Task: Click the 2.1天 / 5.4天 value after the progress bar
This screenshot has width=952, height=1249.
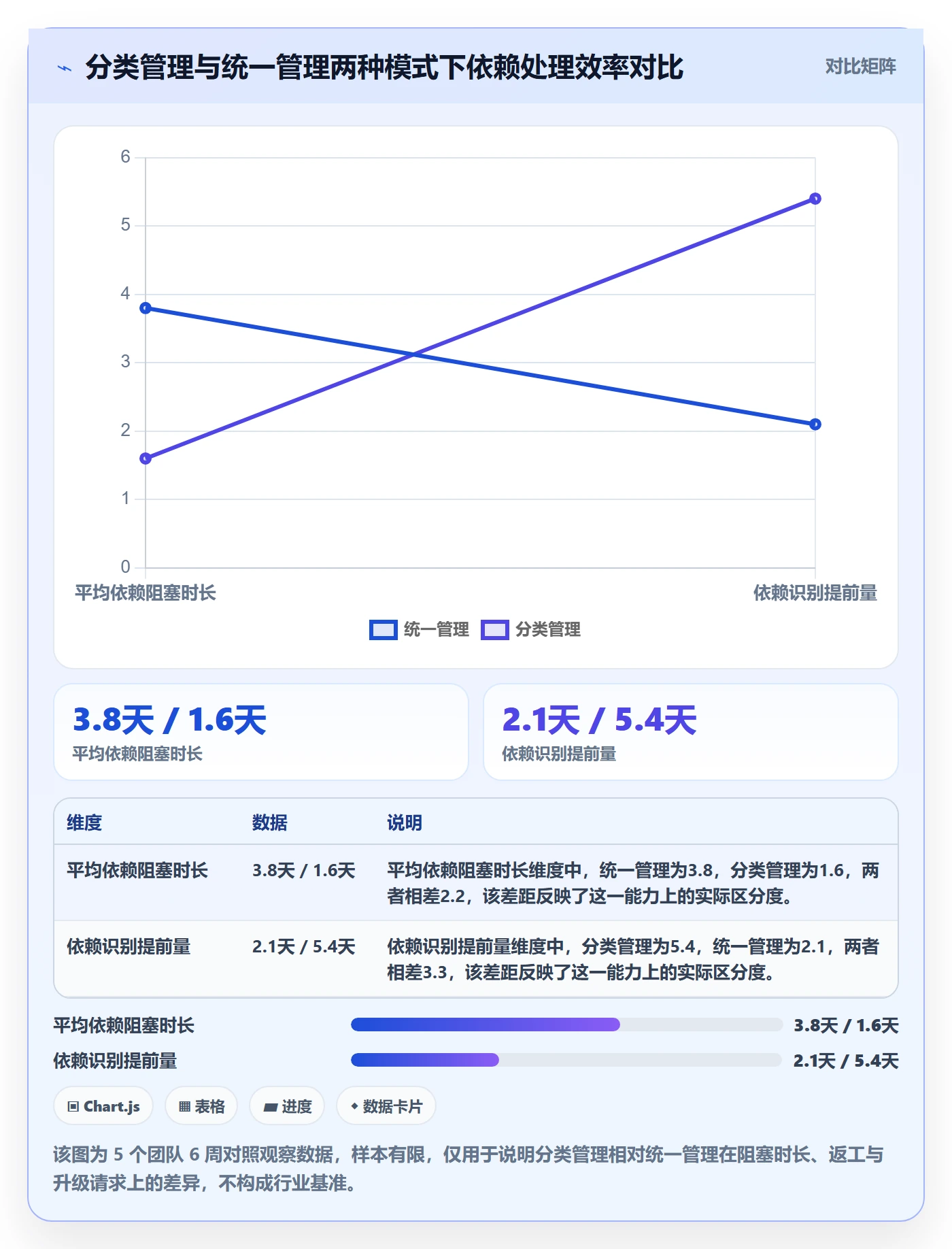Action: (846, 1061)
